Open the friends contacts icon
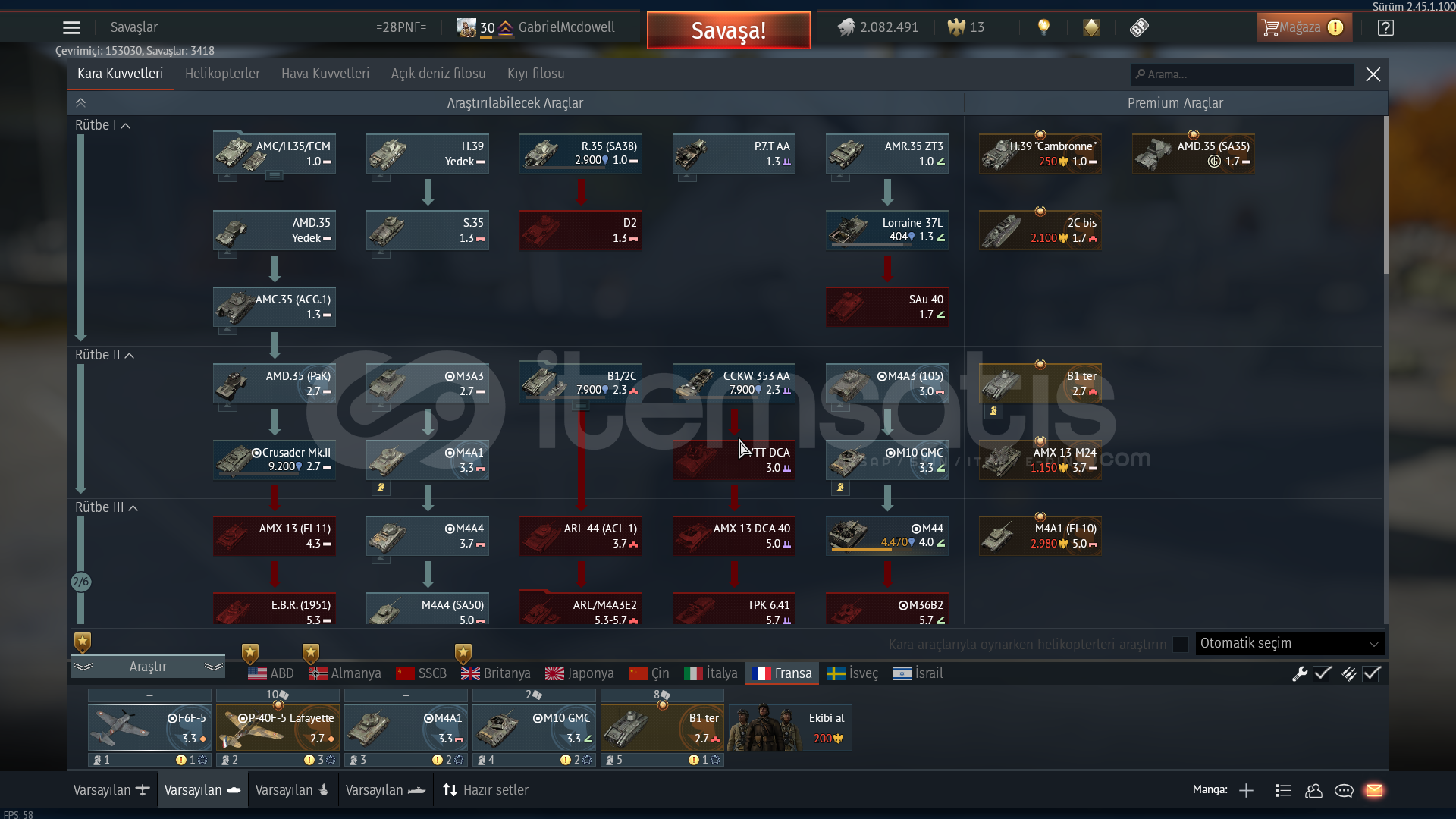The image size is (1456, 819). click(x=1313, y=790)
